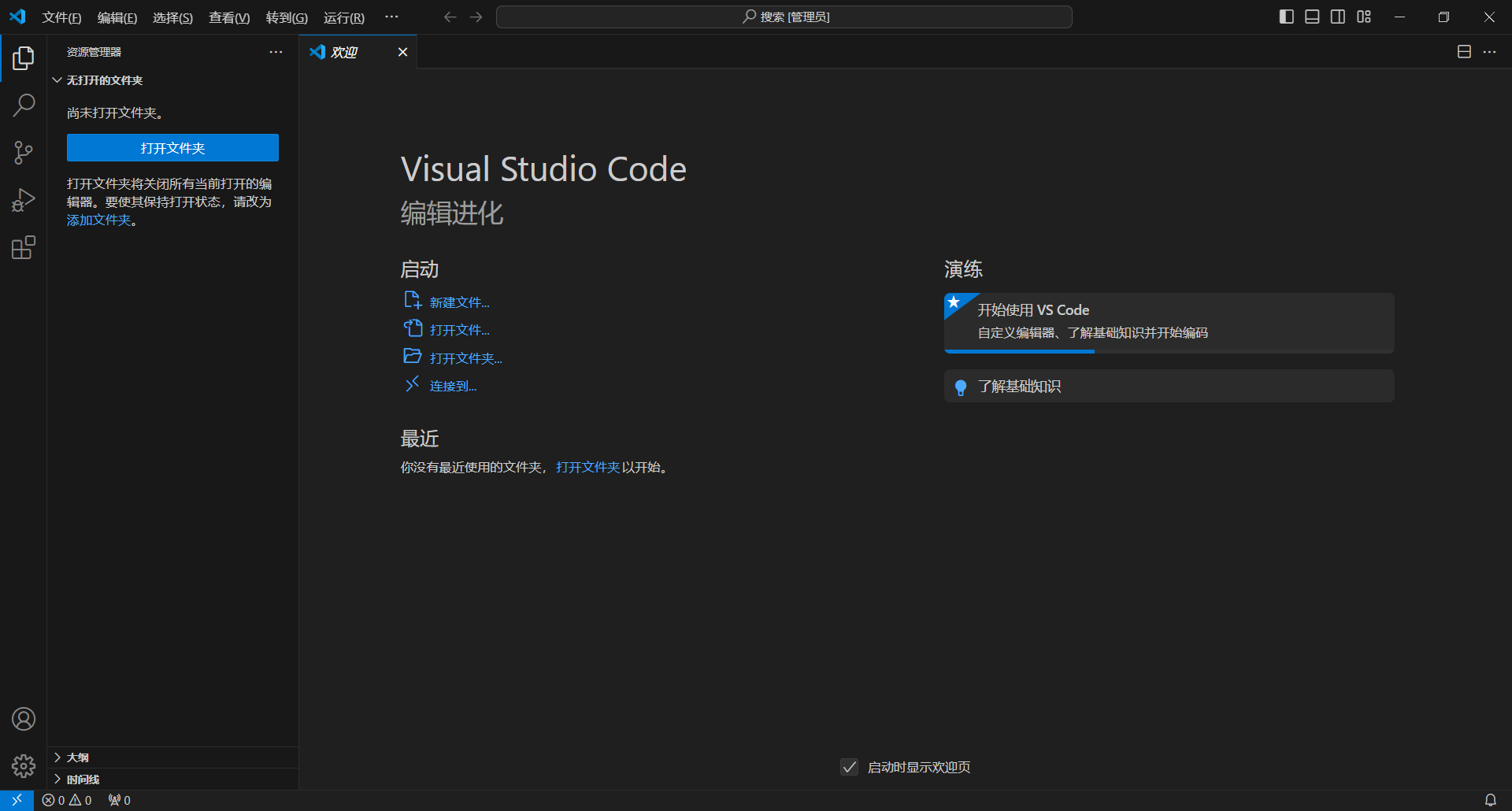Click the Visual Studio Code heading
This screenshot has width=1512, height=811.
coord(543,169)
